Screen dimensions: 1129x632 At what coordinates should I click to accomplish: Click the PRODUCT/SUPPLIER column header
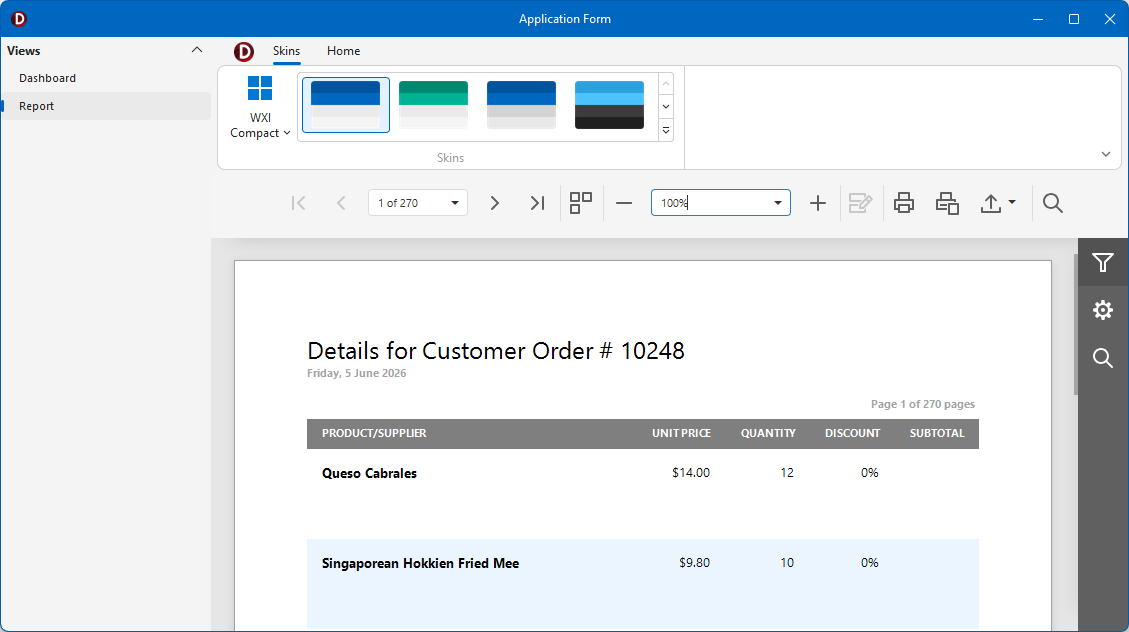click(x=374, y=433)
